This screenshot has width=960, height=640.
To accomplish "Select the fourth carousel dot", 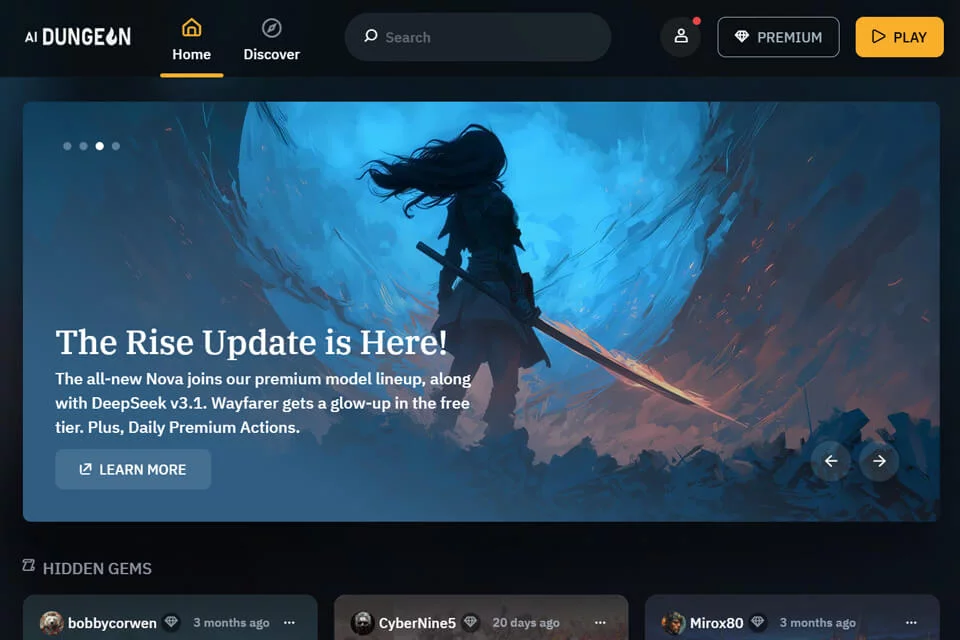I will [x=116, y=146].
